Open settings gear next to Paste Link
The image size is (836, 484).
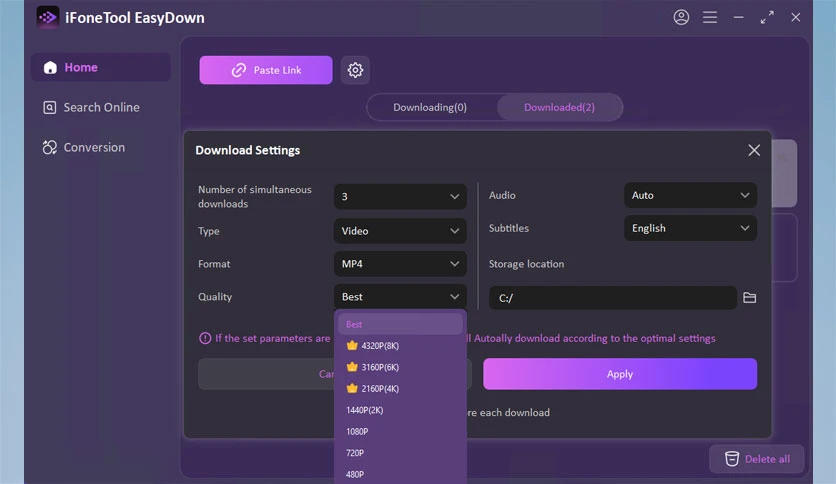(x=355, y=70)
